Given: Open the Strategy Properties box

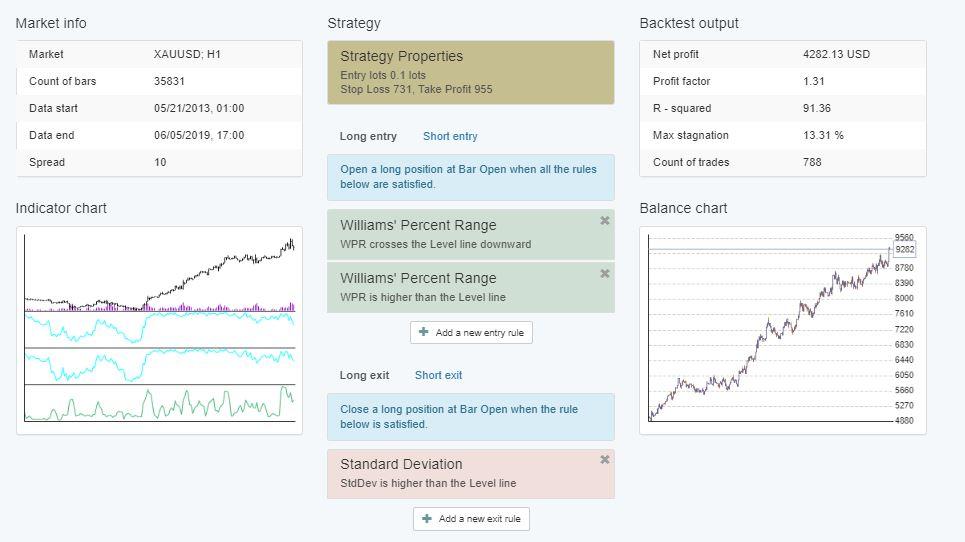Looking at the screenshot, I should point(470,72).
